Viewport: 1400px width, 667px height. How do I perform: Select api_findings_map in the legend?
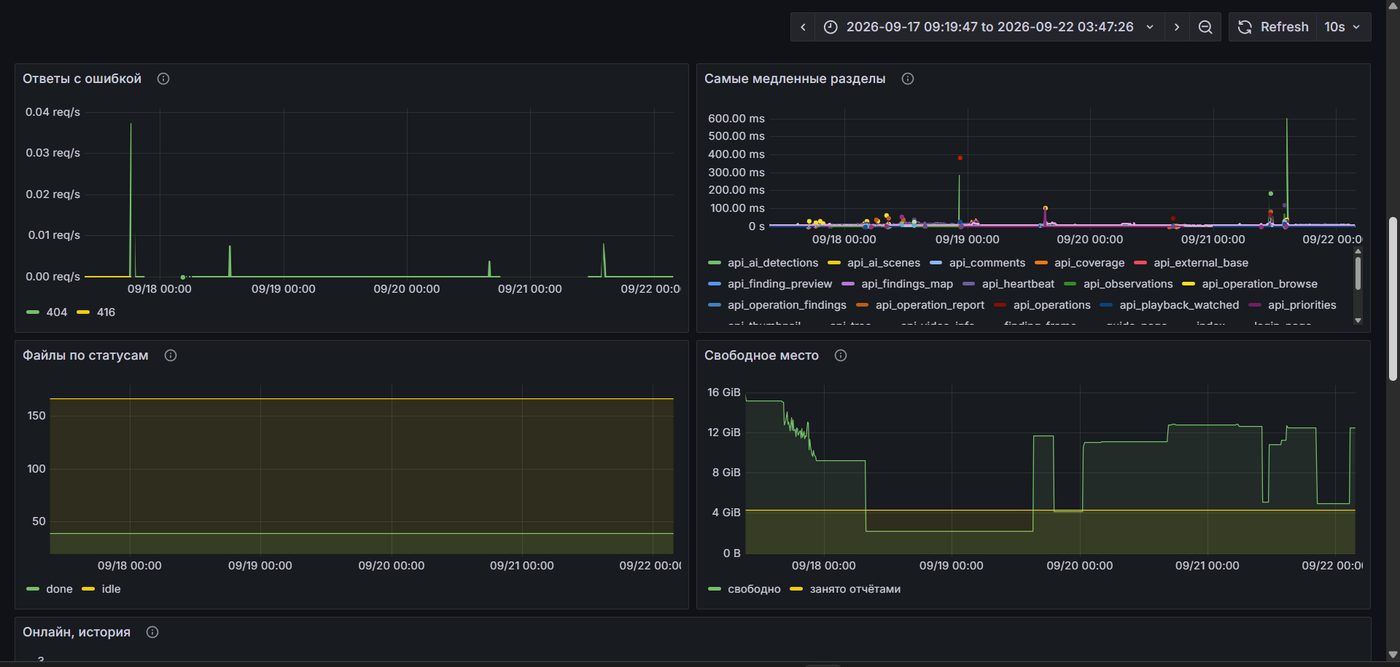click(907, 284)
